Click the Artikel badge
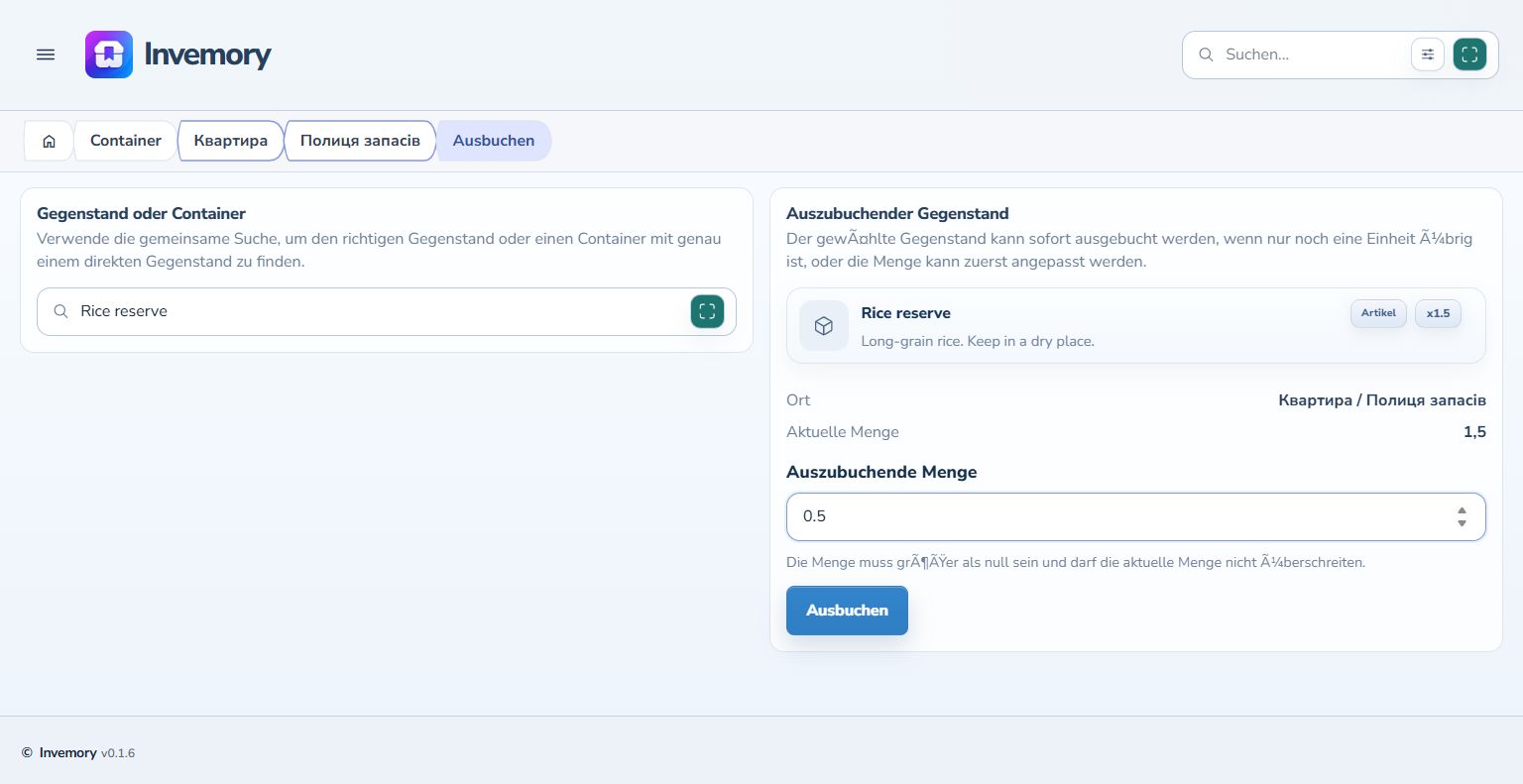The image size is (1523, 784). click(1378, 313)
